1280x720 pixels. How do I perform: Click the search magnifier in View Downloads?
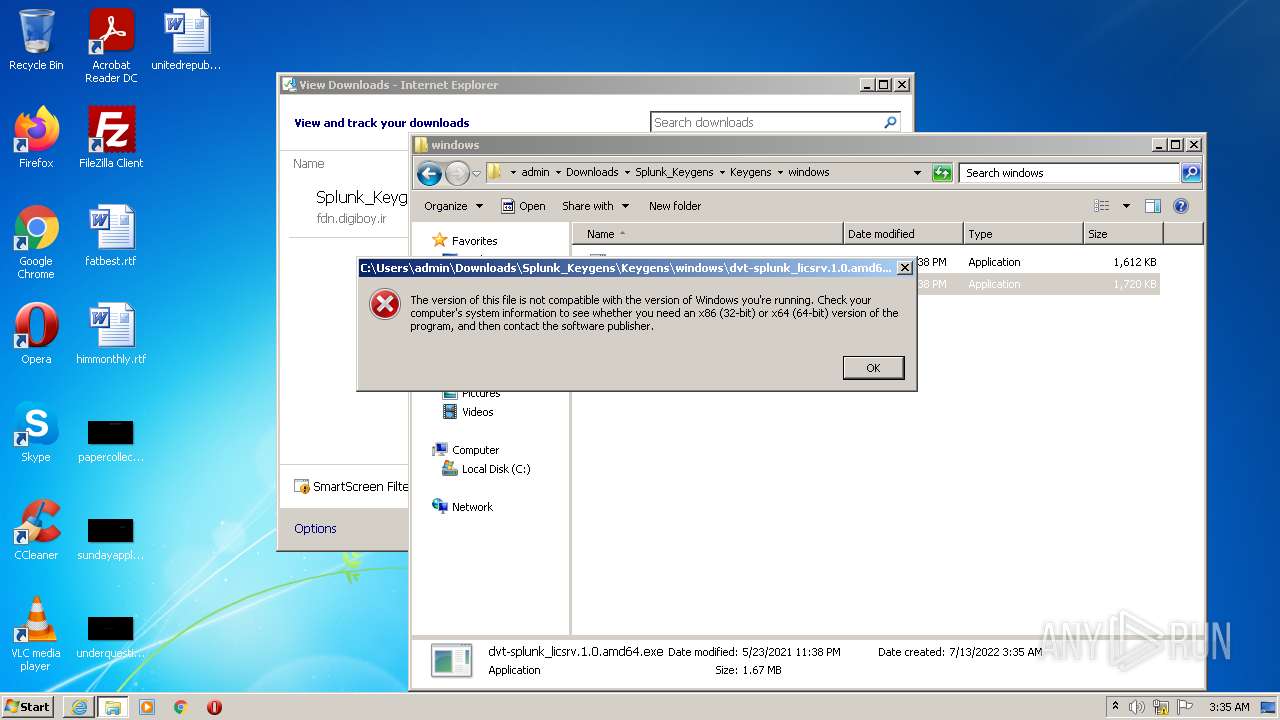[x=890, y=122]
